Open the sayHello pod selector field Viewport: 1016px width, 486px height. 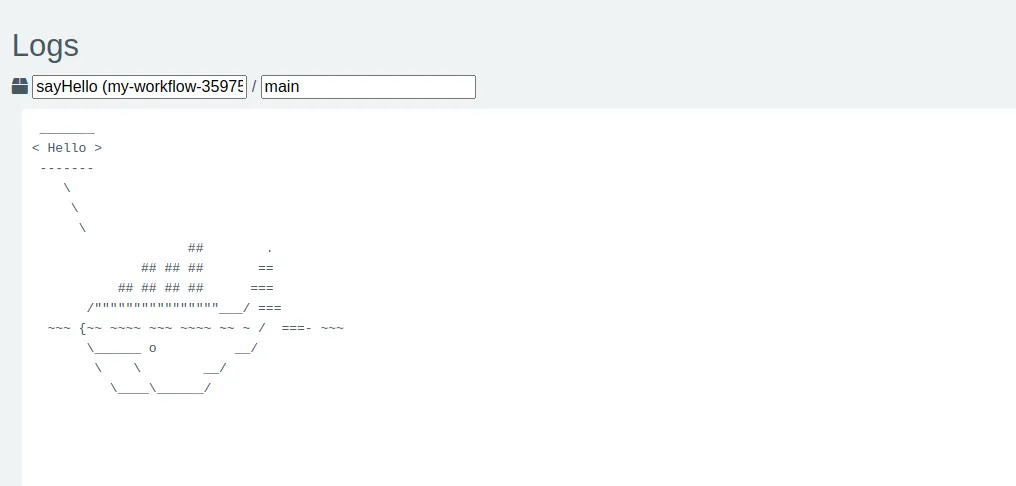tap(139, 87)
